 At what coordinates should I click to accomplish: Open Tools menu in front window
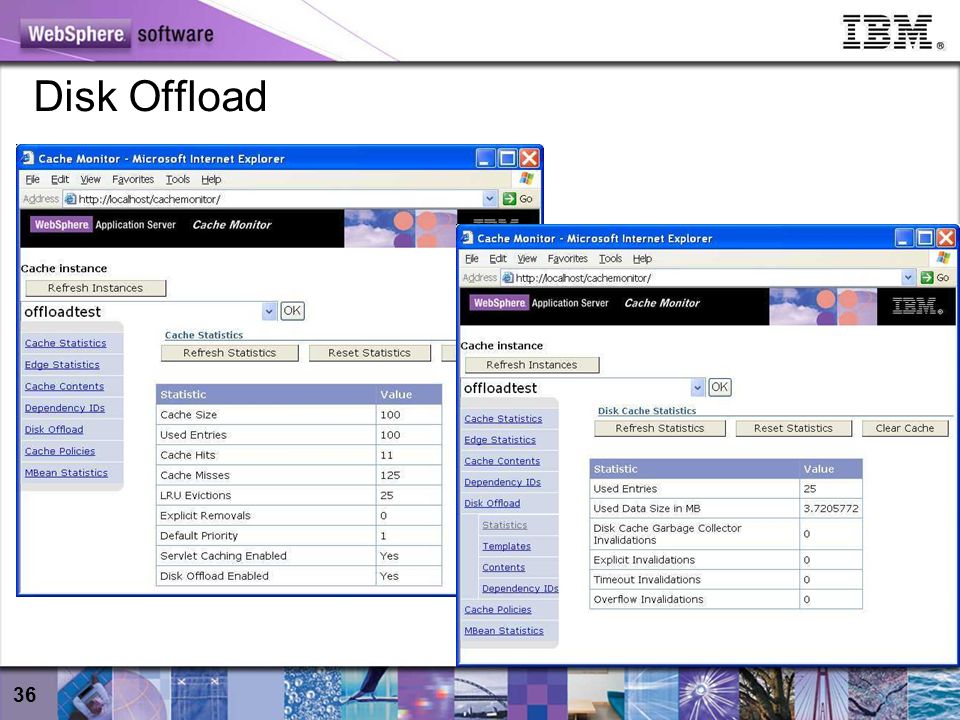610,258
